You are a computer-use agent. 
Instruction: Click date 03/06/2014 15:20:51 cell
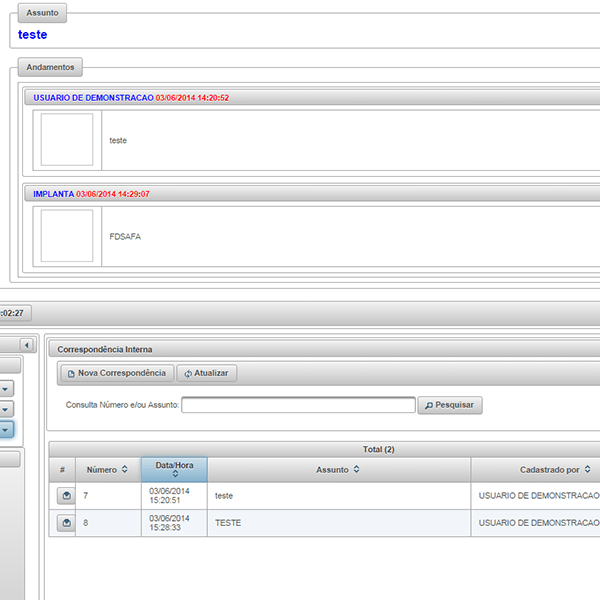(174, 496)
